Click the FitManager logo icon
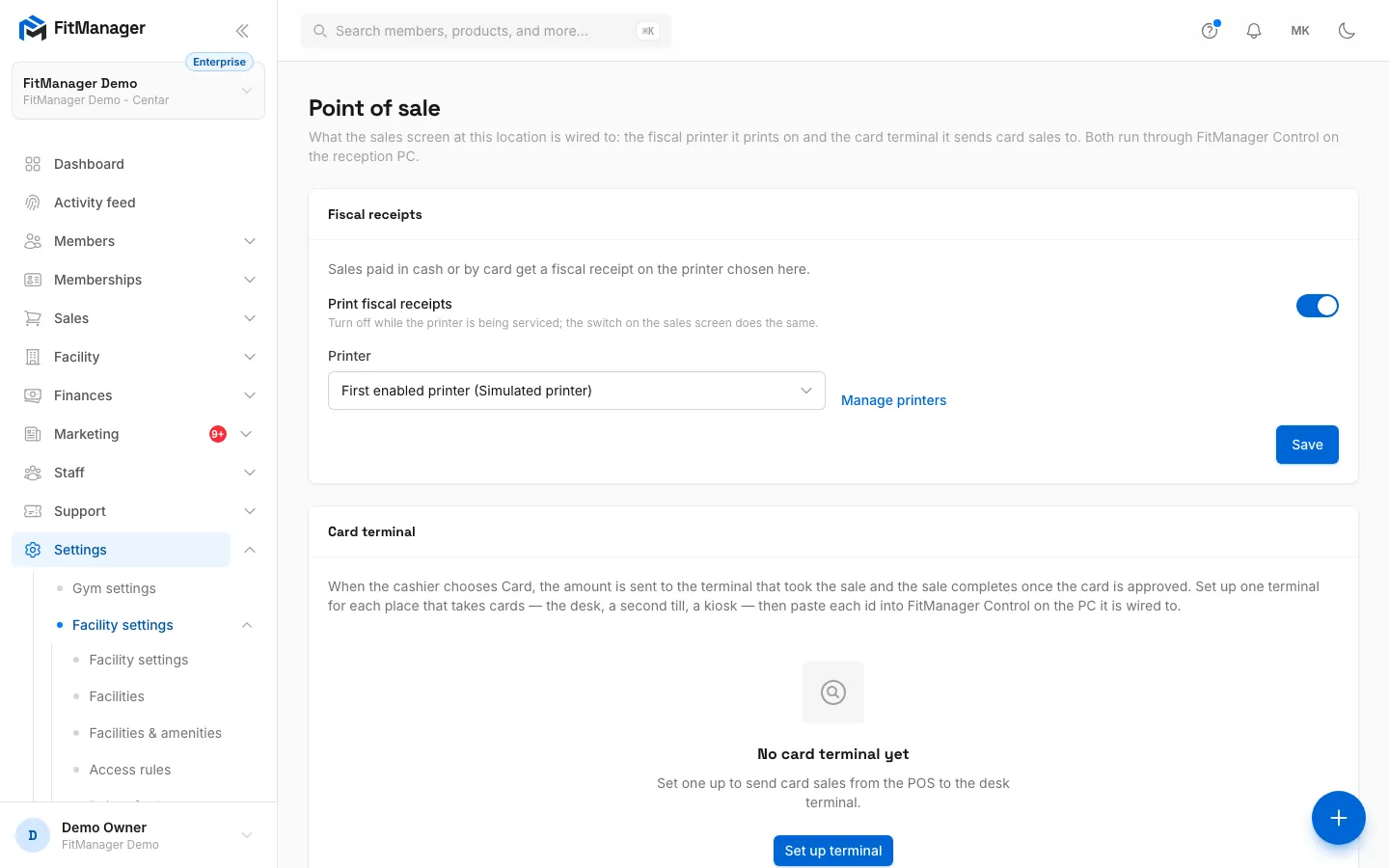This screenshot has height=868, width=1389. coord(33,29)
